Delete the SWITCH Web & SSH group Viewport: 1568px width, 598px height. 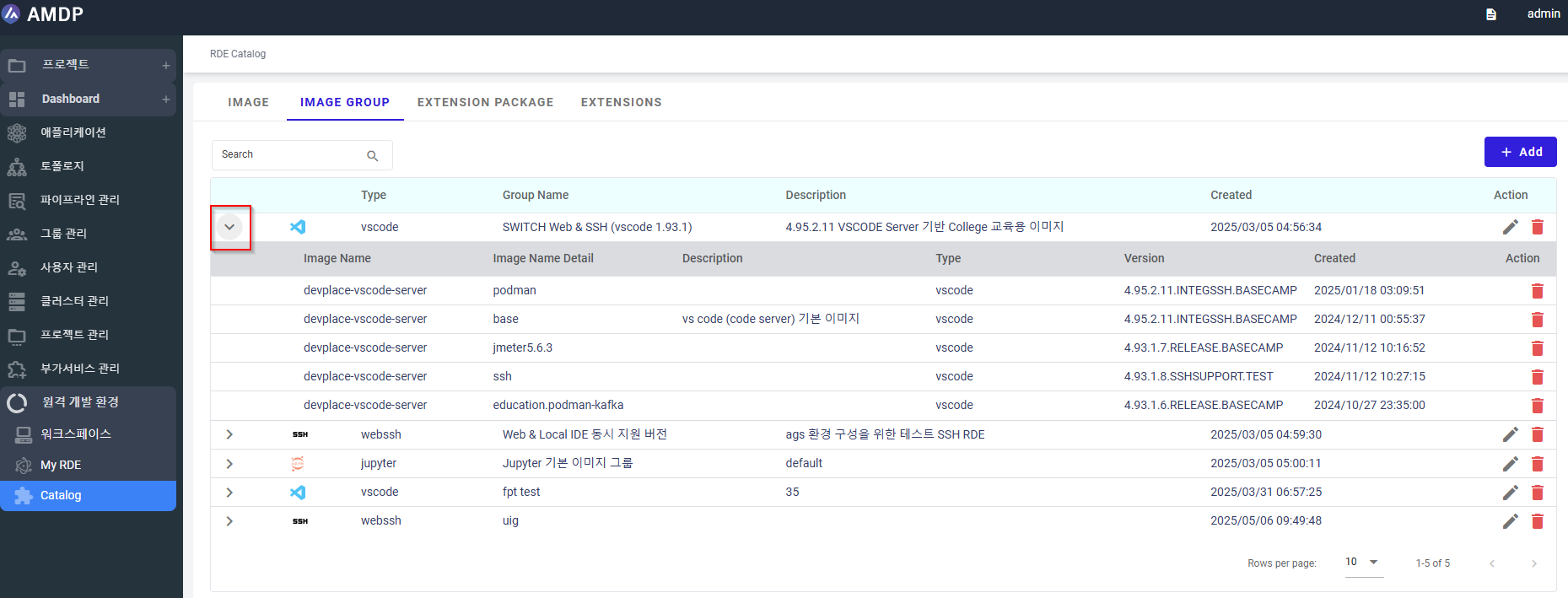click(1538, 227)
